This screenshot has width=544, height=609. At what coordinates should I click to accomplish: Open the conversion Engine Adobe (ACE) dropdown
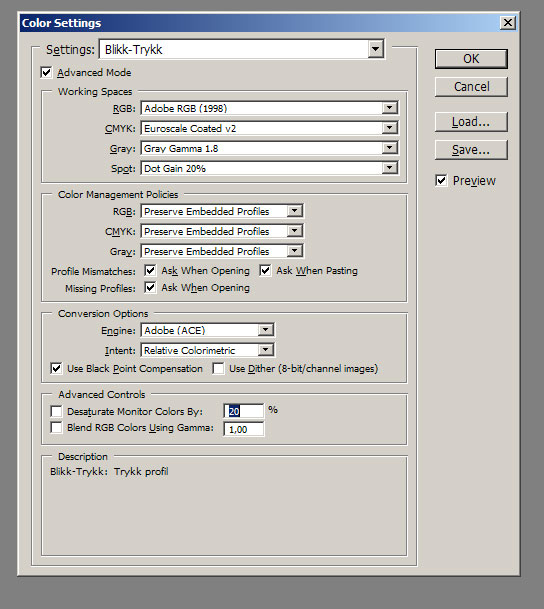pos(207,330)
